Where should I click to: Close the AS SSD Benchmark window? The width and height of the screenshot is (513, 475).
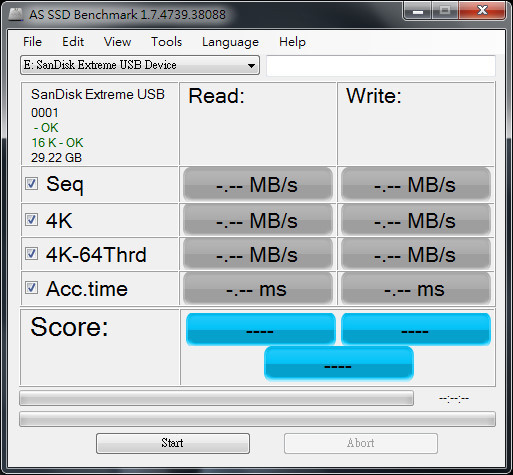(482, 10)
